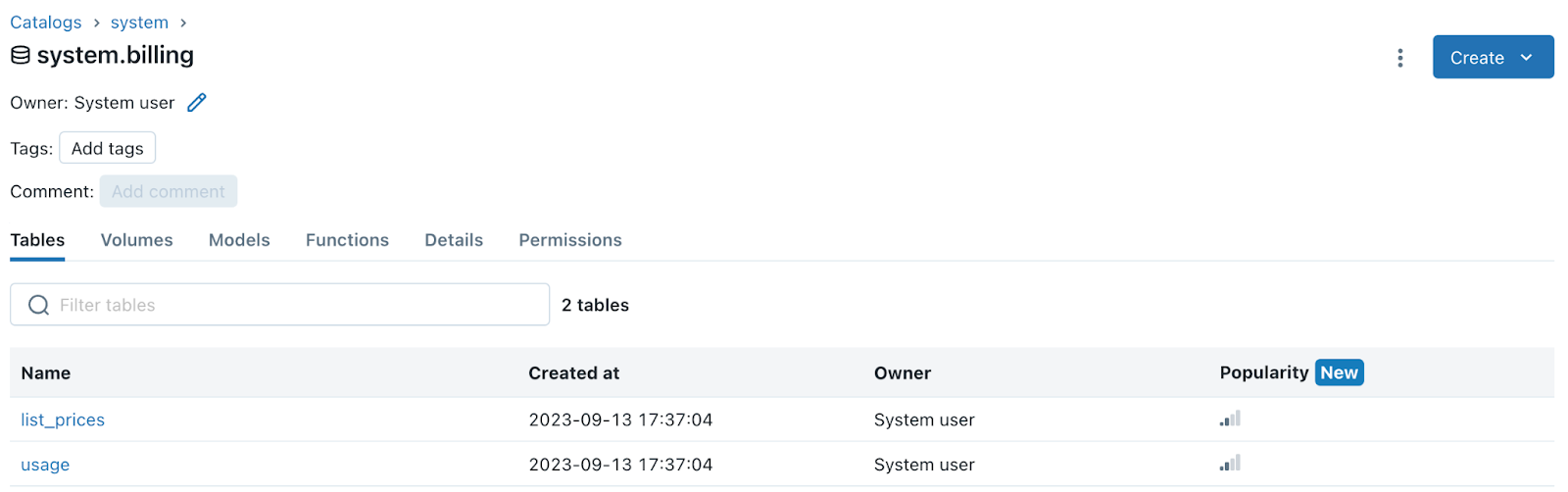The image size is (1568, 492).
Task: Select the Models tab
Action: [x=239, y=240]
